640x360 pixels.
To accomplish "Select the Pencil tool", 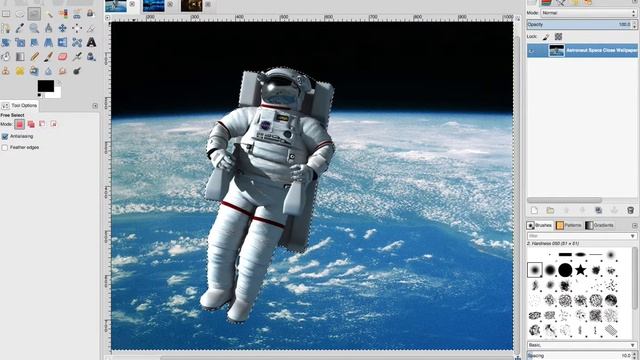I will [34, 57].
